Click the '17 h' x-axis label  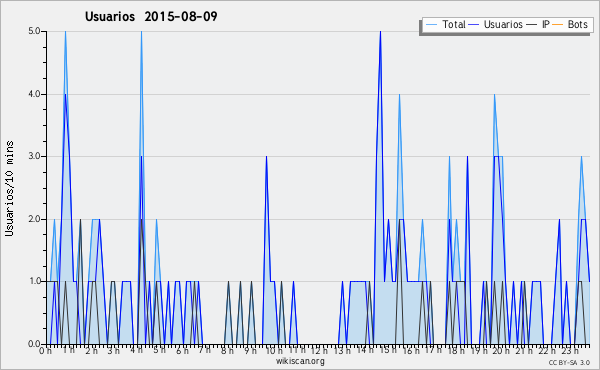(433, 350)
